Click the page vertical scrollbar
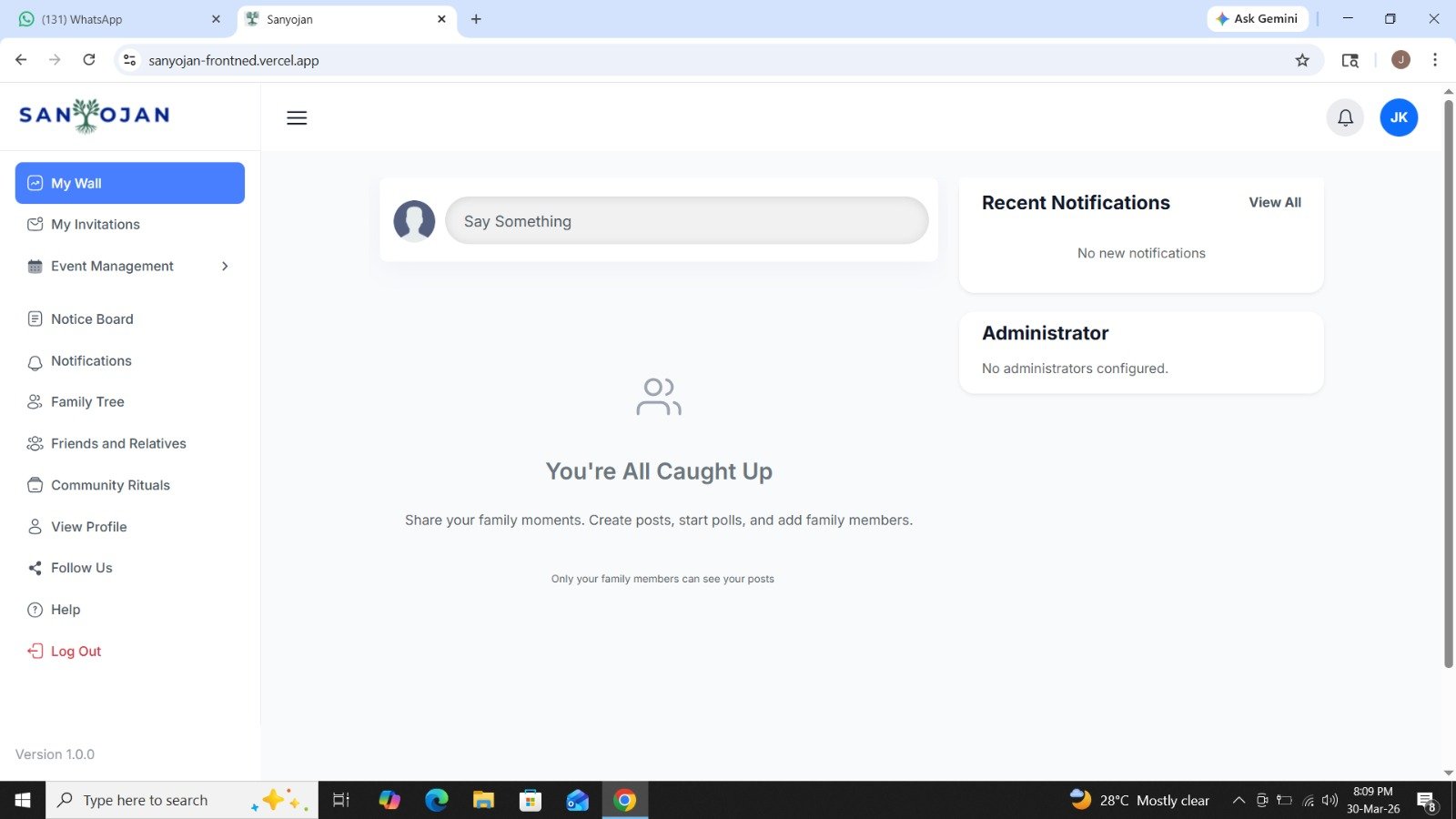The width and height of the screenshot is (1456, 819). pyautogui.click(x=1449, y=382)
